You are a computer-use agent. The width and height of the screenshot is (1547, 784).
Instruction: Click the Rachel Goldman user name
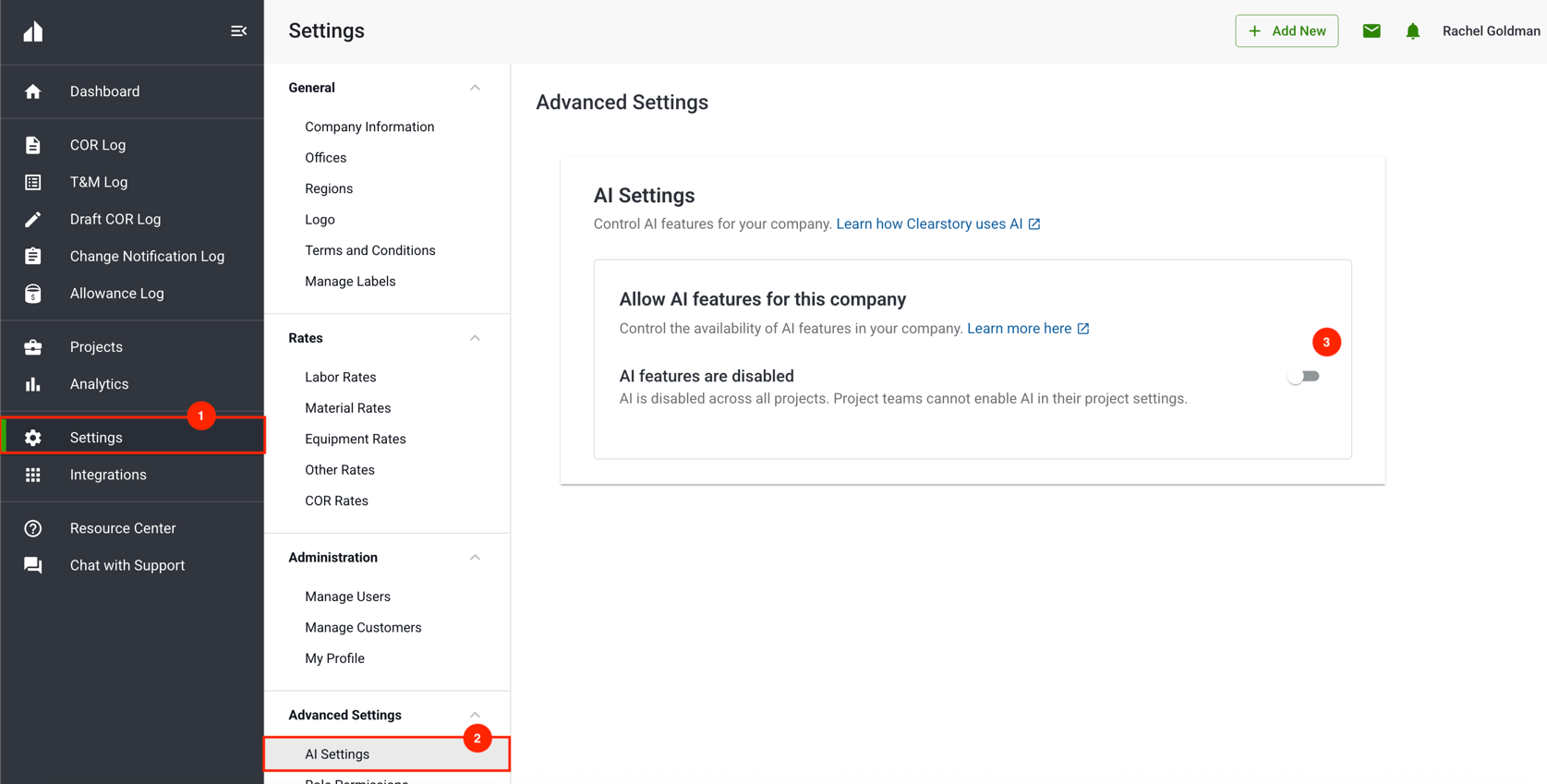1491,31
